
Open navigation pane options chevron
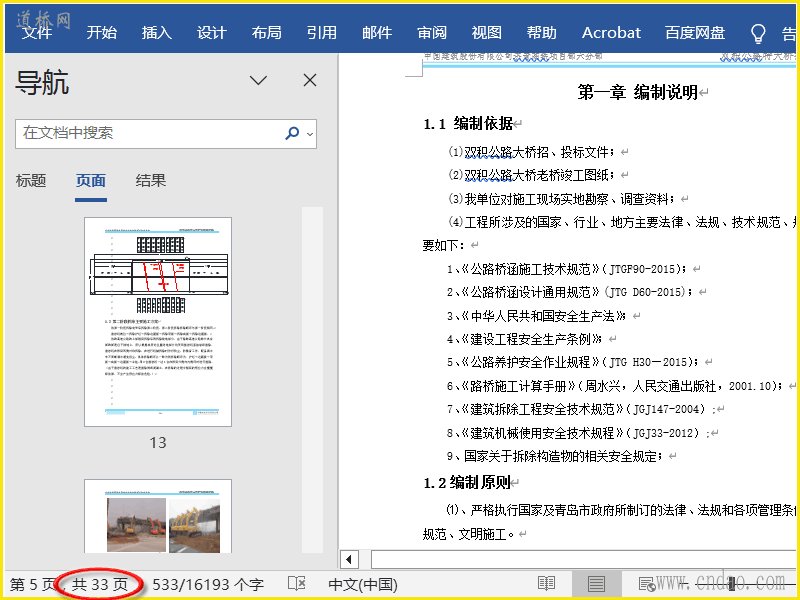[x=258, y=80]
